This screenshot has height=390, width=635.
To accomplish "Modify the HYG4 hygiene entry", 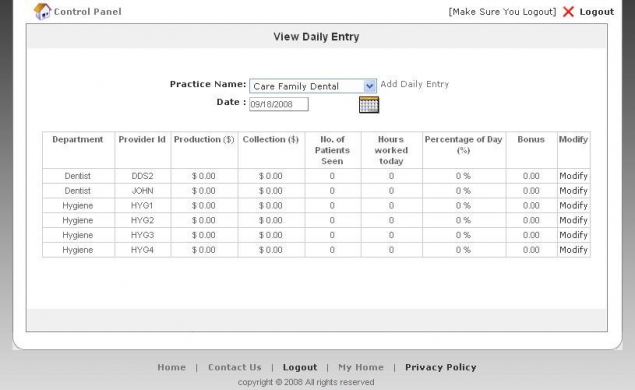I will 573,250.
